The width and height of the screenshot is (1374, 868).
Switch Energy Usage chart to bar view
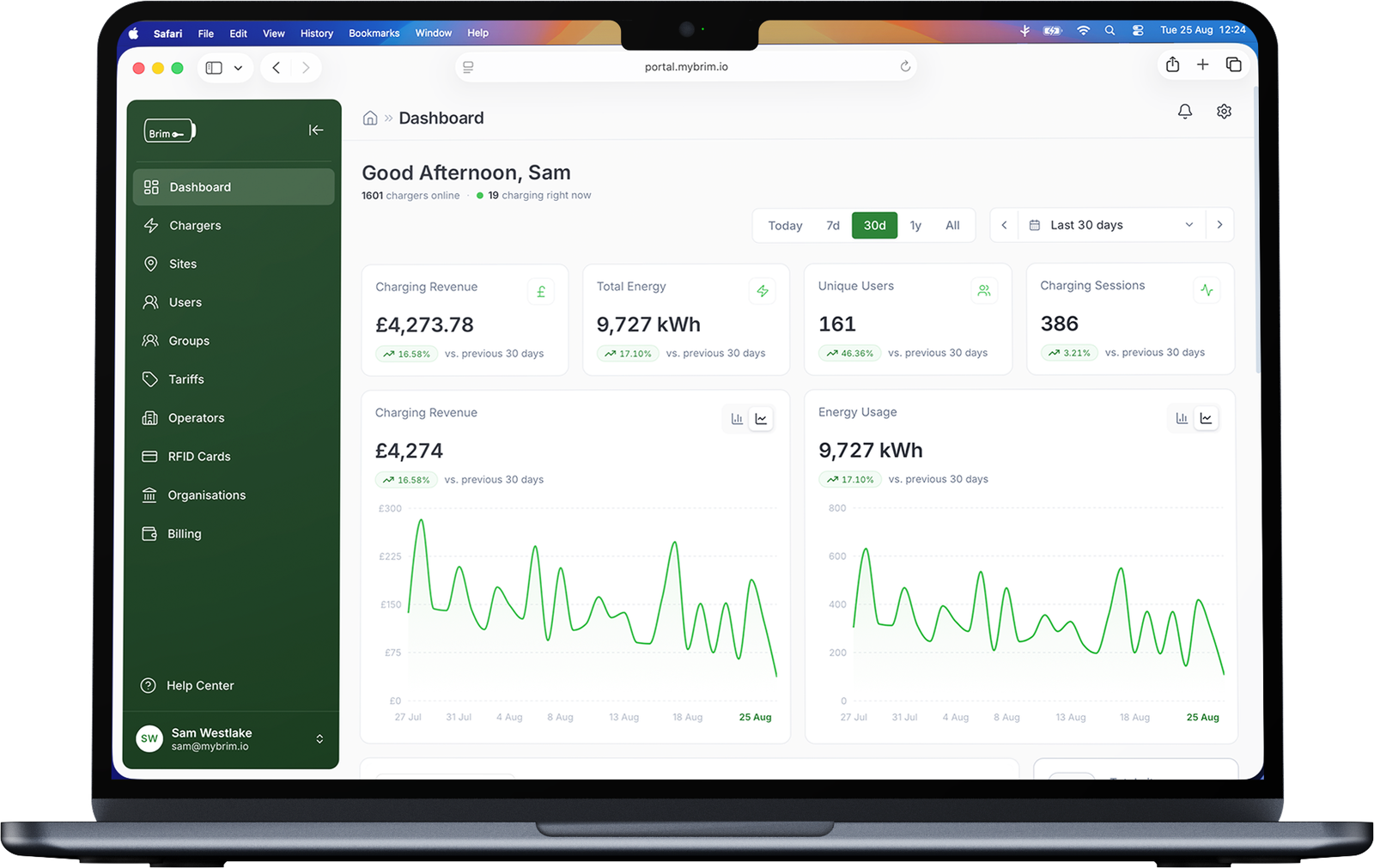point(1182,418)
